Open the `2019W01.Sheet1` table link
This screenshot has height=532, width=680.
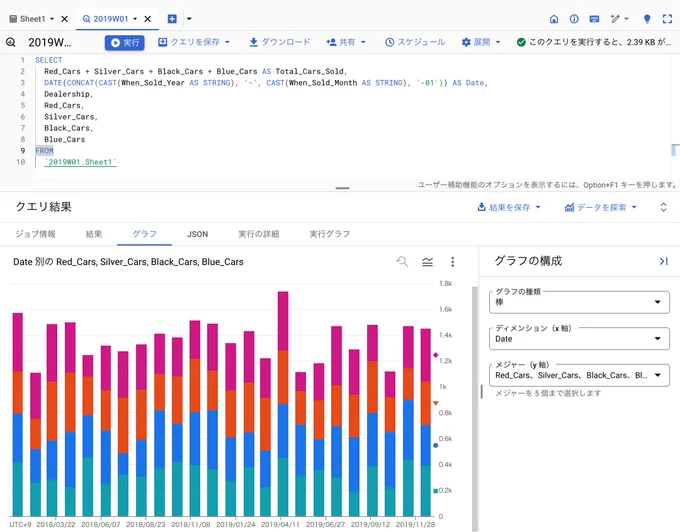(x=80, y=162)
